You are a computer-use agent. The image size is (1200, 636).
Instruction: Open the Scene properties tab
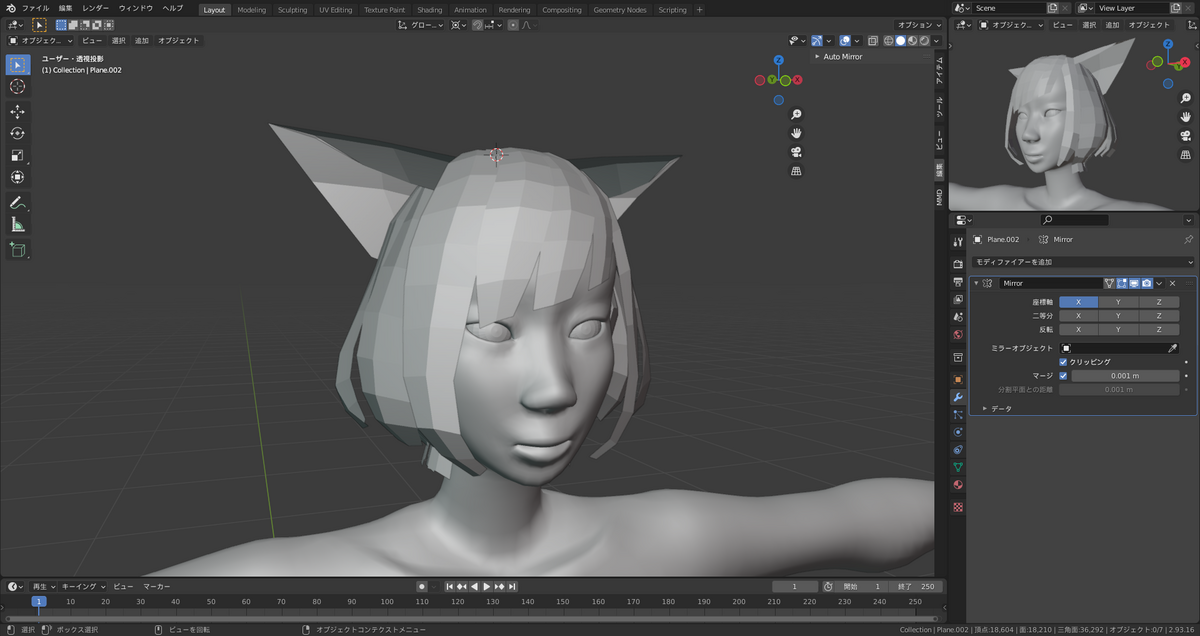point(958,317)
